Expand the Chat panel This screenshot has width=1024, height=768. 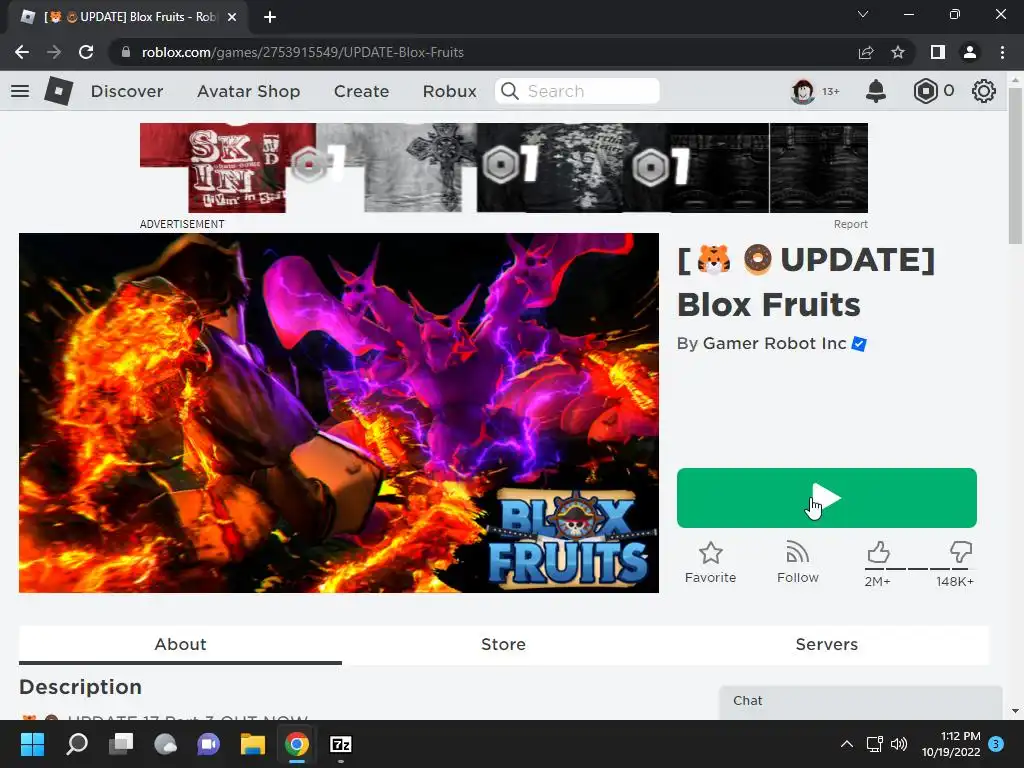pyautogui.click(x=861, y=702)
